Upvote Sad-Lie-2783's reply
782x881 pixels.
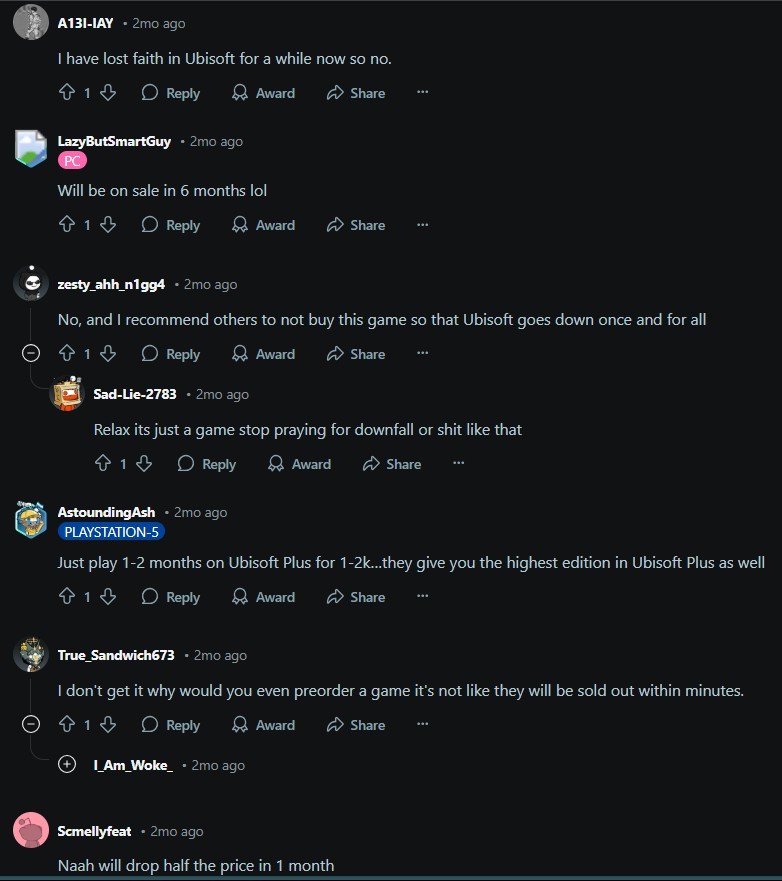(x=103, y=464)
